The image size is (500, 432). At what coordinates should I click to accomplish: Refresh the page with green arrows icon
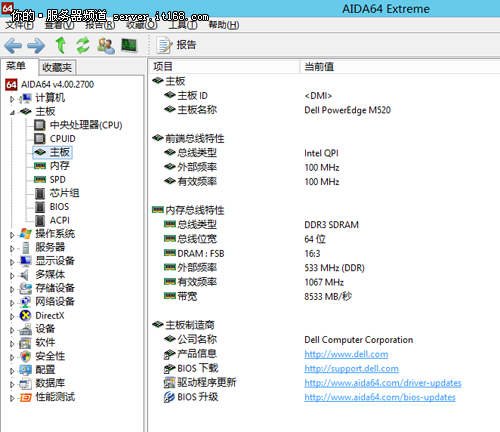click(83, 45)
